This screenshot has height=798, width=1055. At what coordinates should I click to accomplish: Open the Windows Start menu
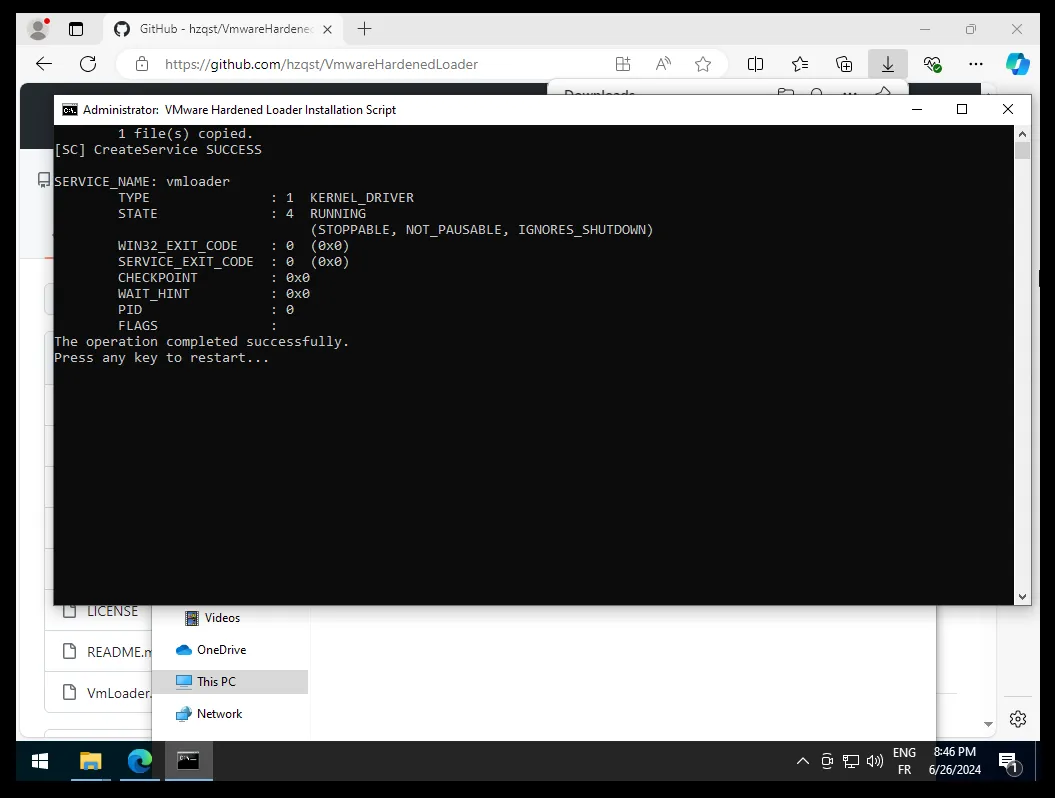click(40, 762)
